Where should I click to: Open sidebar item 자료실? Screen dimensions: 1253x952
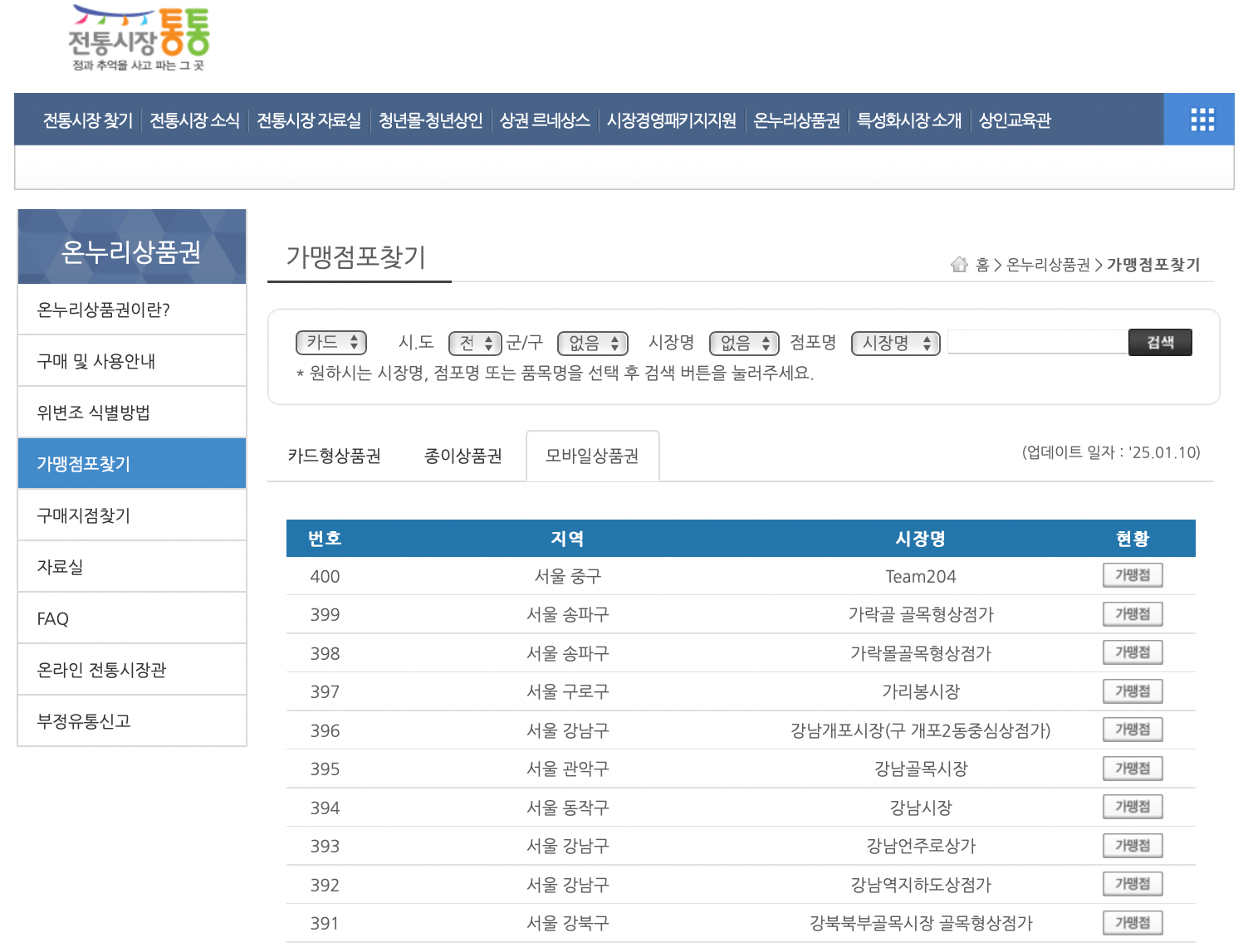coord(132,567)
